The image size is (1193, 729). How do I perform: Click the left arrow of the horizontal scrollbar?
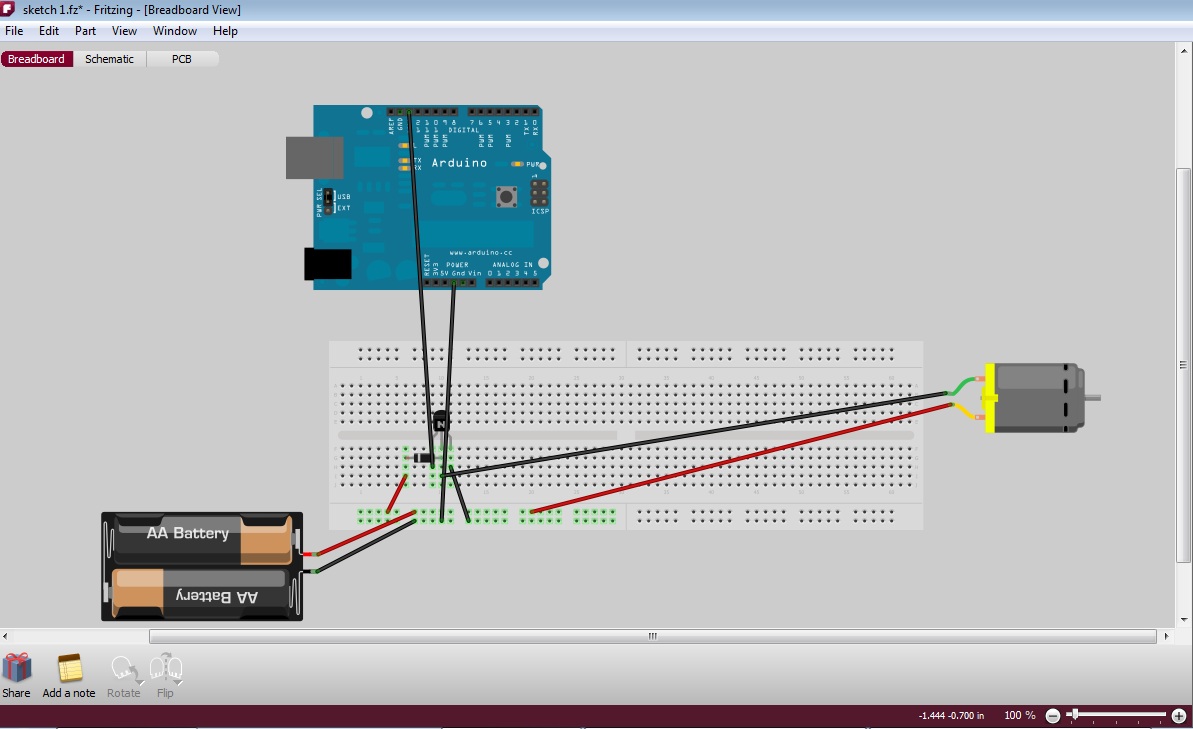5,636
